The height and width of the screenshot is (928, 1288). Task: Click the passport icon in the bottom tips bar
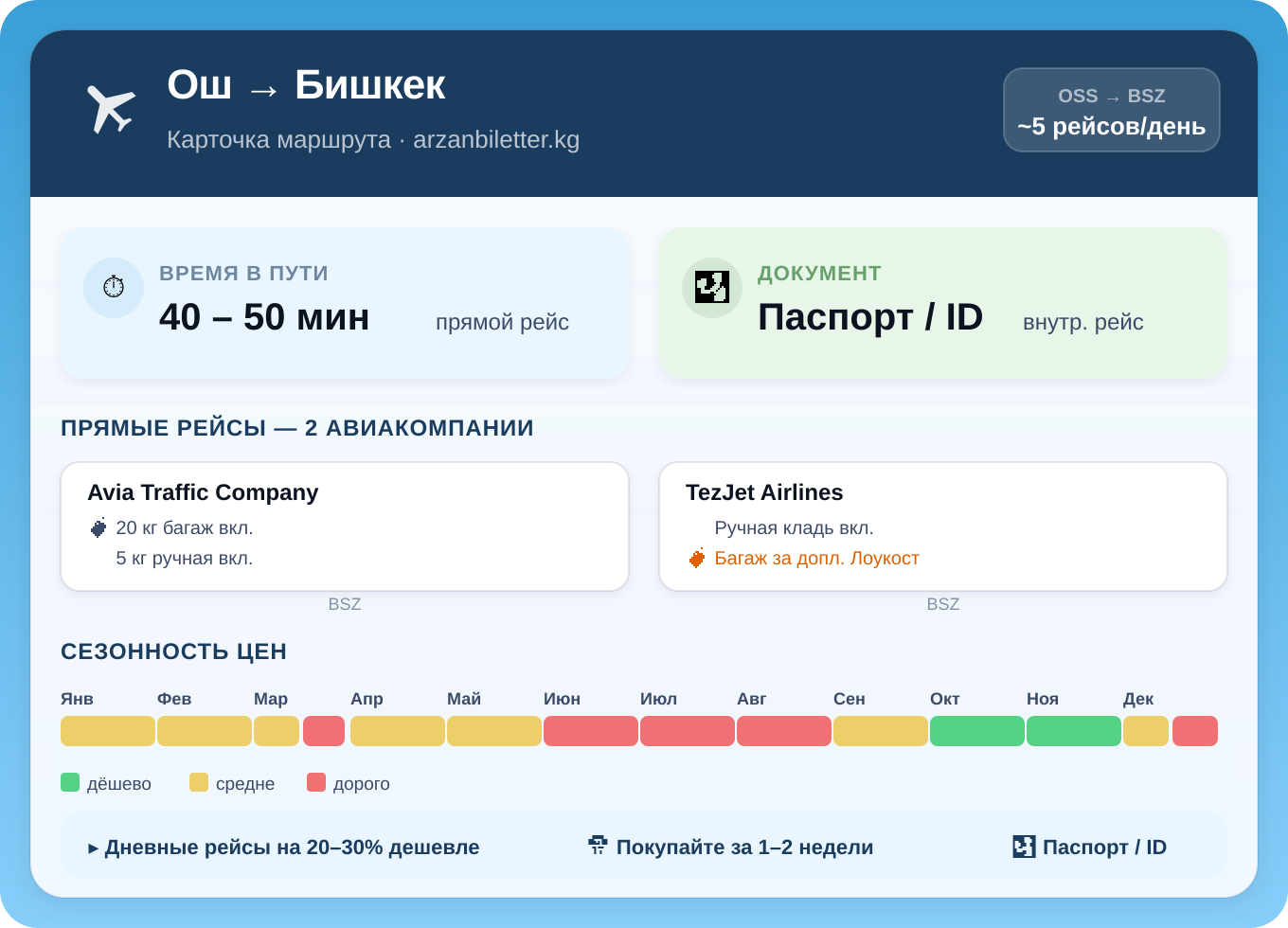(x=1023, y=847)
